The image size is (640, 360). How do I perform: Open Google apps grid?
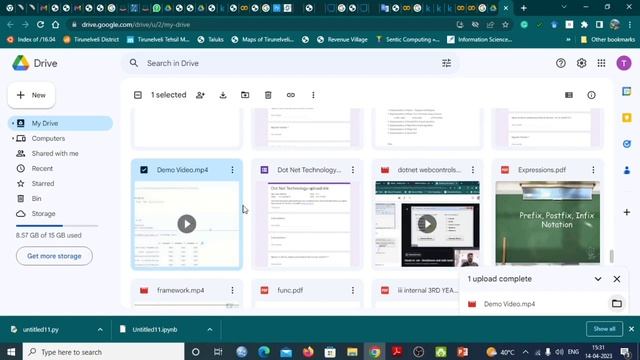pyautogui.click(x=601, y=63)
